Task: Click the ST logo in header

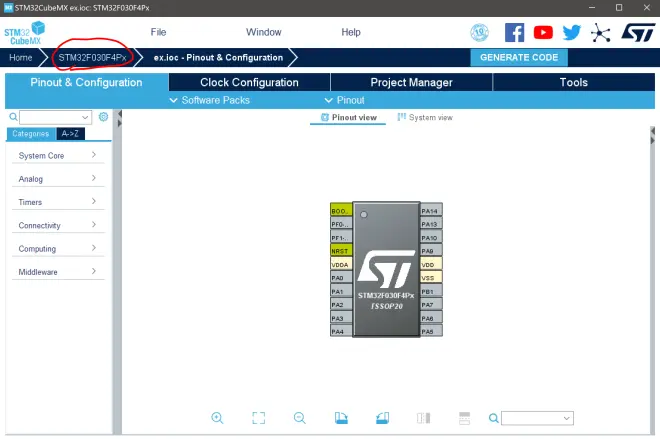Action: pos(638,32)
